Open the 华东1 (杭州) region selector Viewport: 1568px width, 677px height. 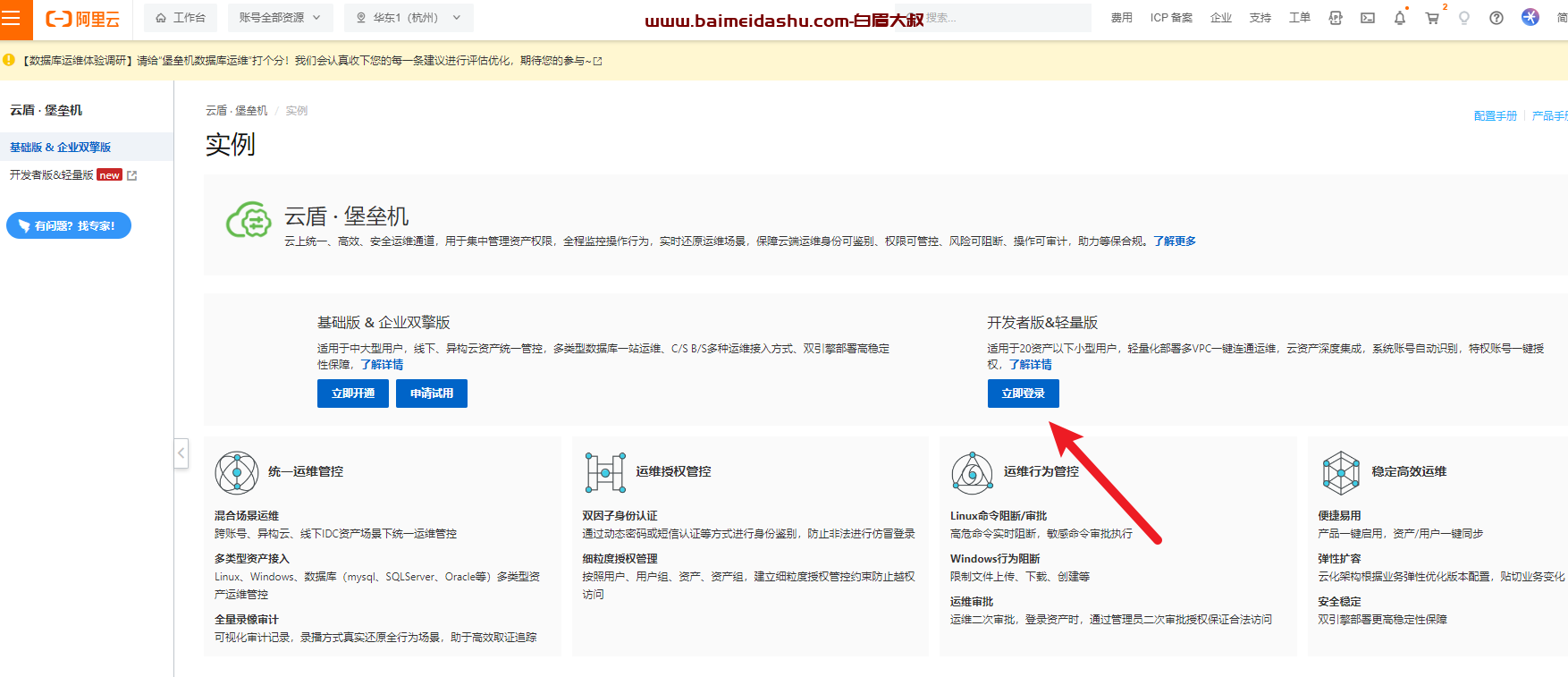click(409, 18)
